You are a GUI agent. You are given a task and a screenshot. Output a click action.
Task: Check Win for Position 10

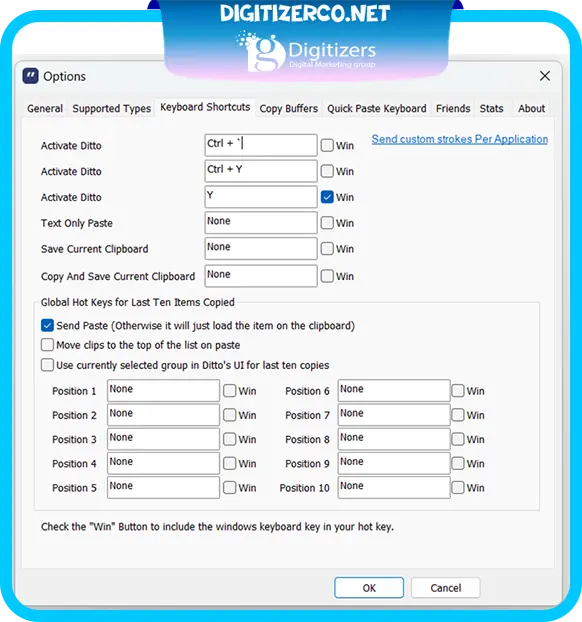pyautogui.click(x=458, y=488)
